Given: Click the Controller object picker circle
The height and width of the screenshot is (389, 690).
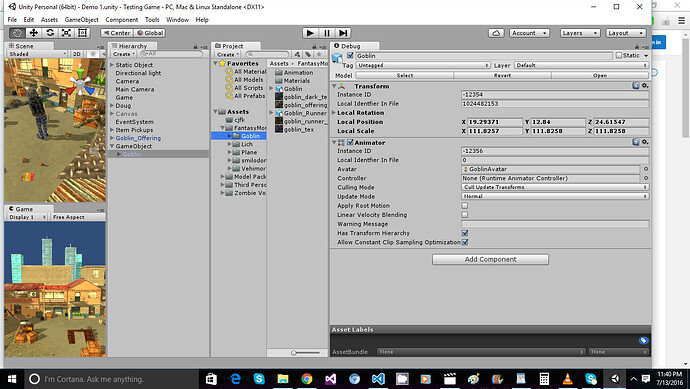Looking at the screenshot, I should click(646, 178).
